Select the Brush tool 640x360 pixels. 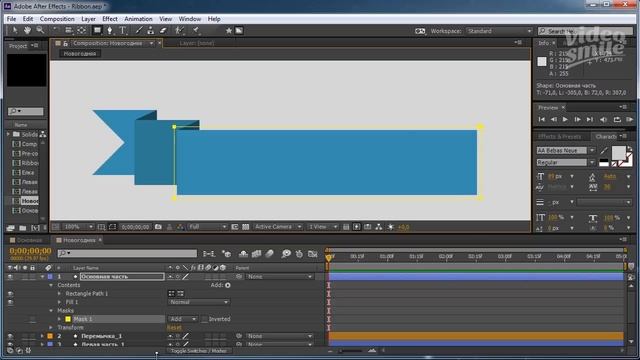click(139, 31)
